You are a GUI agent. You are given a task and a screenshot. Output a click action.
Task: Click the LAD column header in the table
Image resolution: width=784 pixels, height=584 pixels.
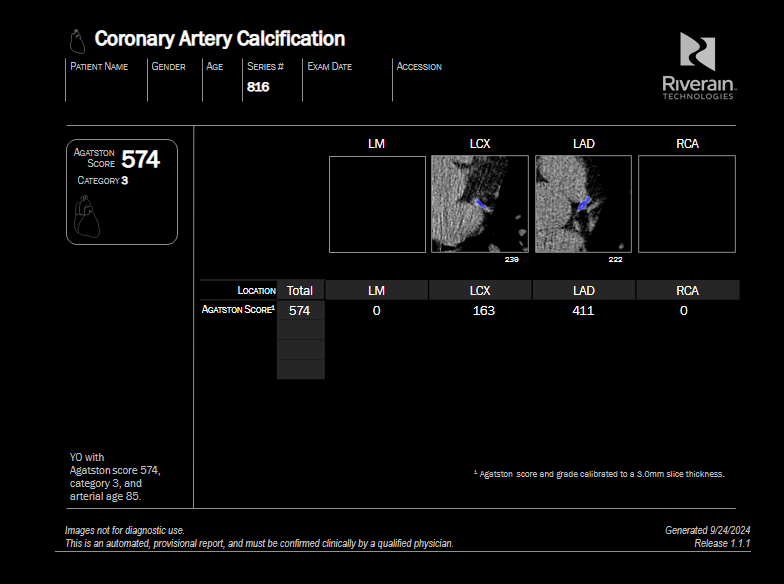584,290
